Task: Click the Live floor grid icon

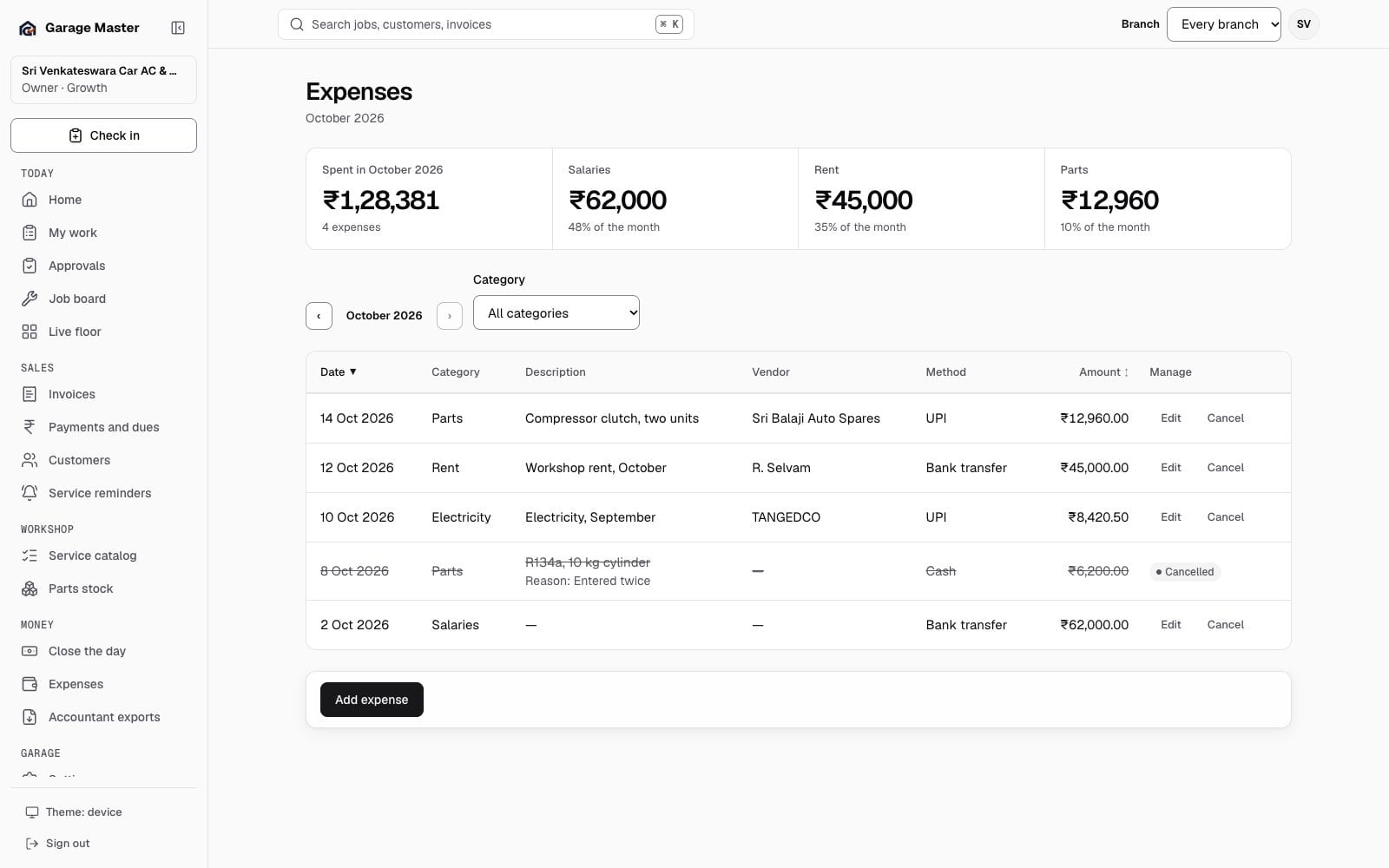Action: pyautogui.click(x=30, y=332)
